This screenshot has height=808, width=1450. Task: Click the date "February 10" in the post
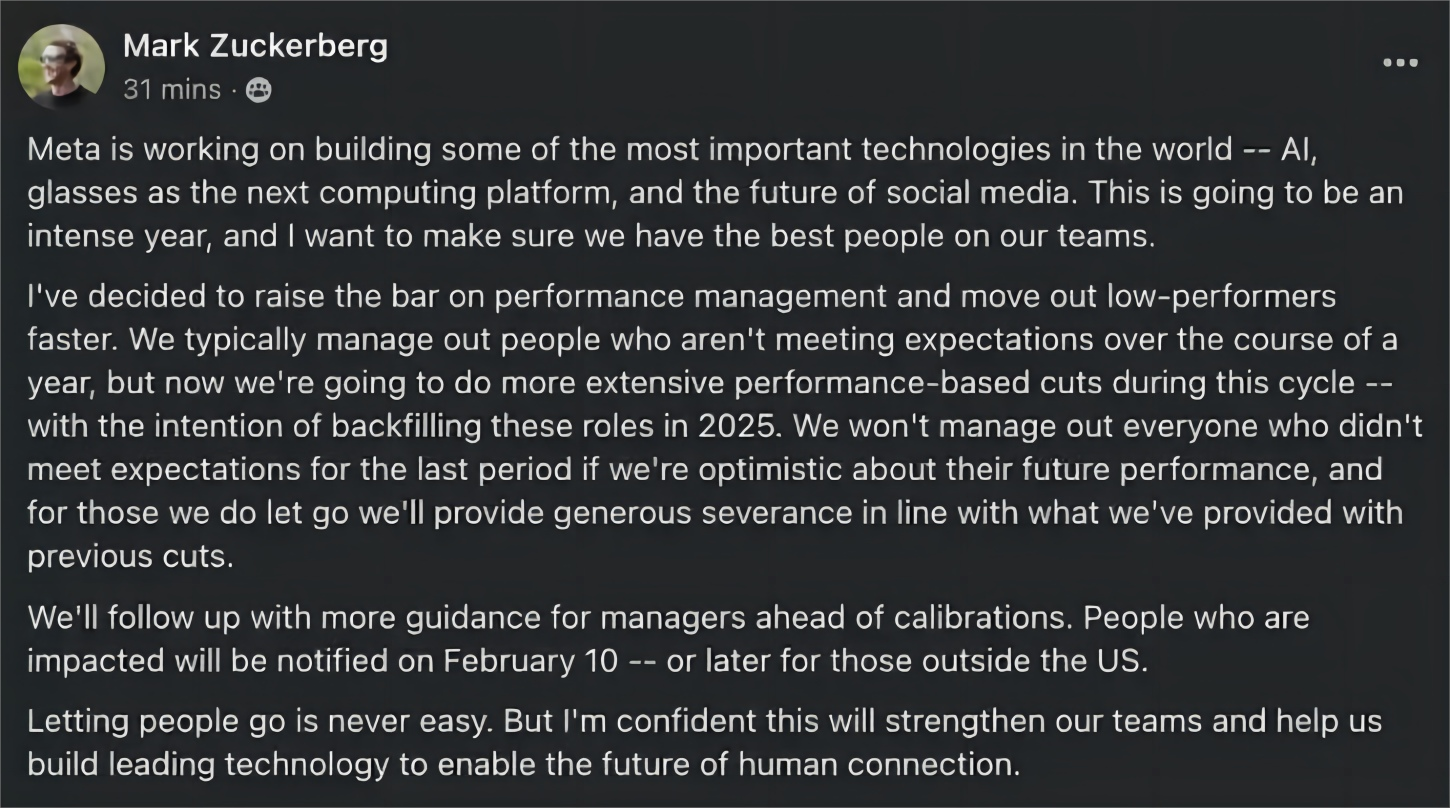tap(516, 662)
